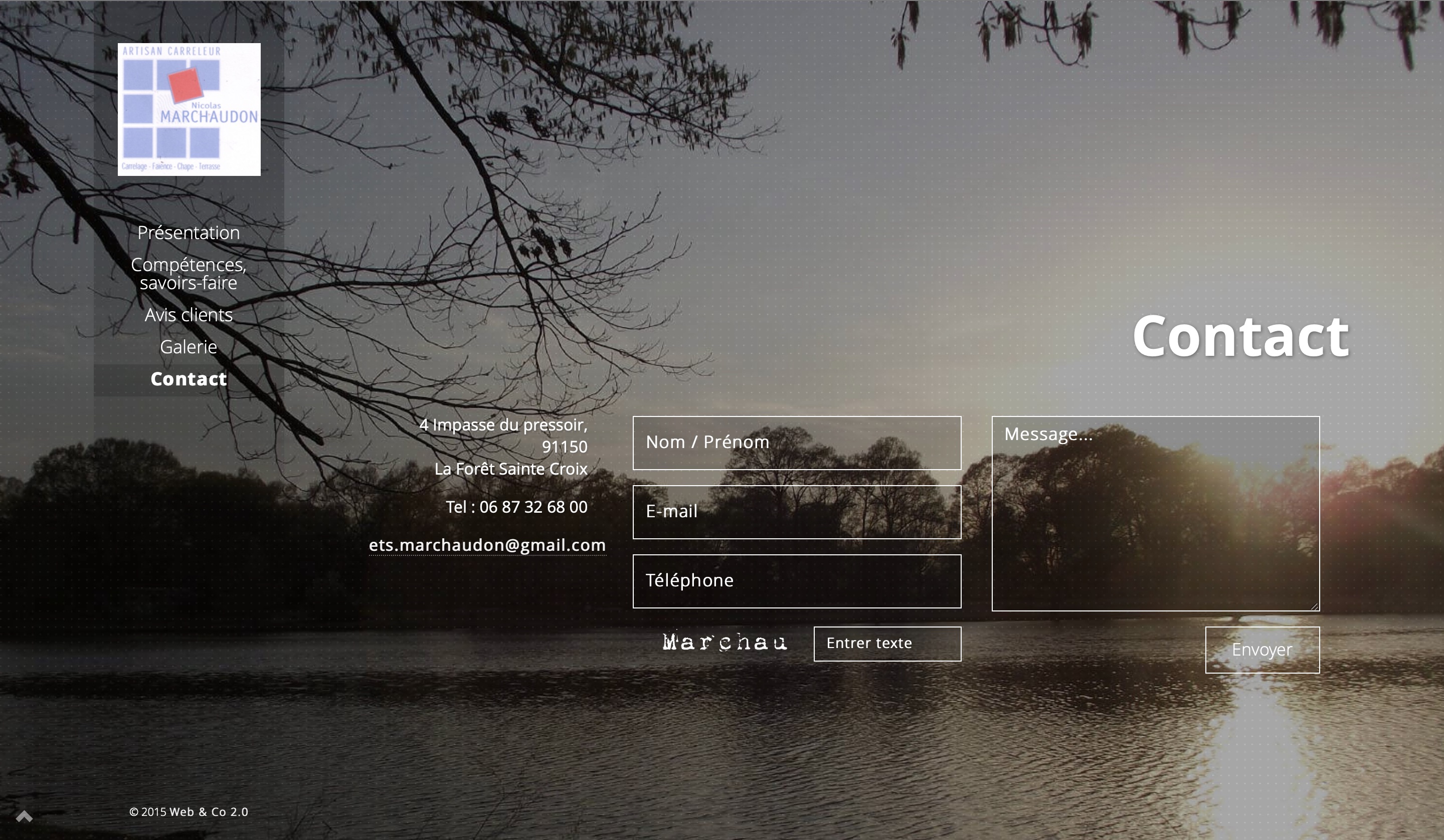Click the Entrer texte captcha field
Screen dimensions: 1444x840
pos(887,644)
